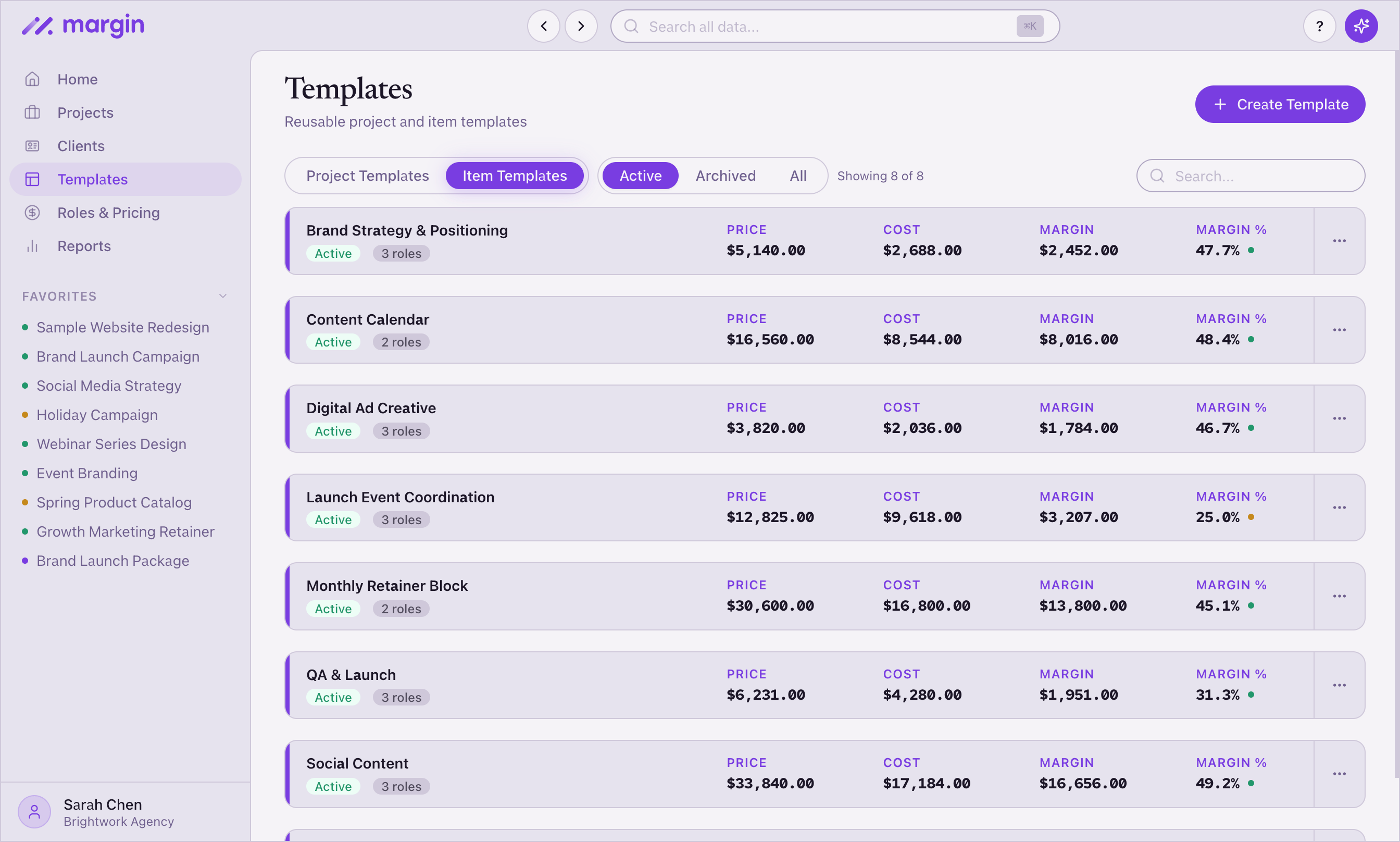Open Home in the sidebar
The height and width of the screenshot is (842, 1400).
[x=126, y=79]
